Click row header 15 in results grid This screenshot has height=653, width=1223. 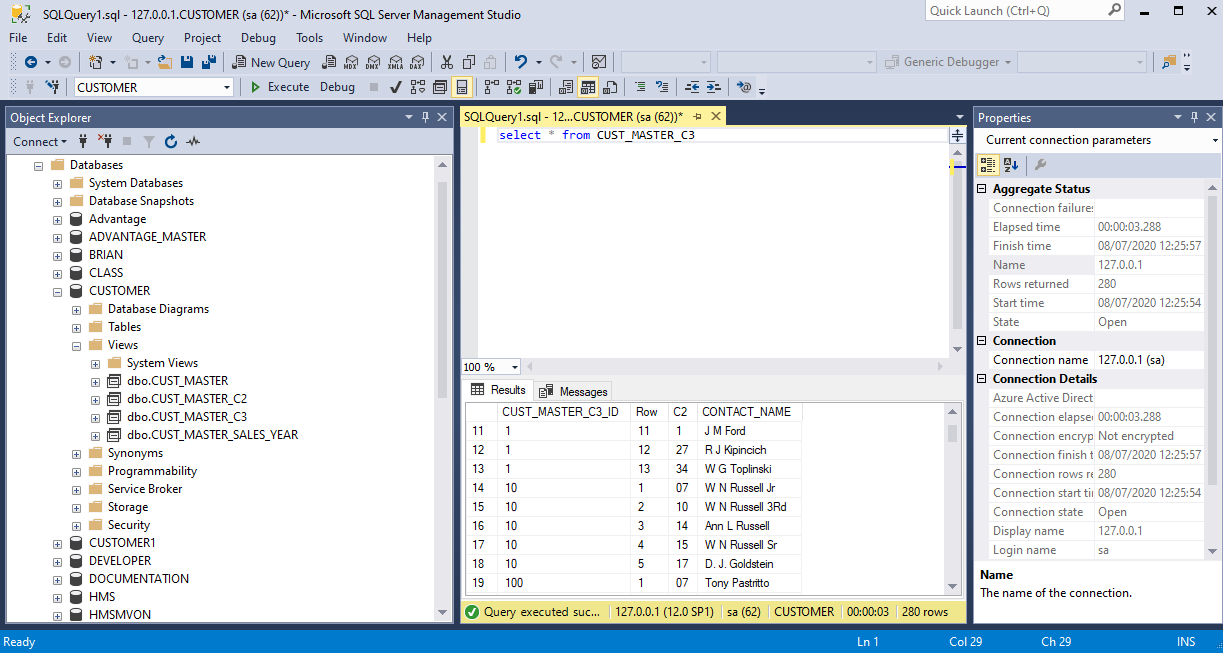(482, 507)
